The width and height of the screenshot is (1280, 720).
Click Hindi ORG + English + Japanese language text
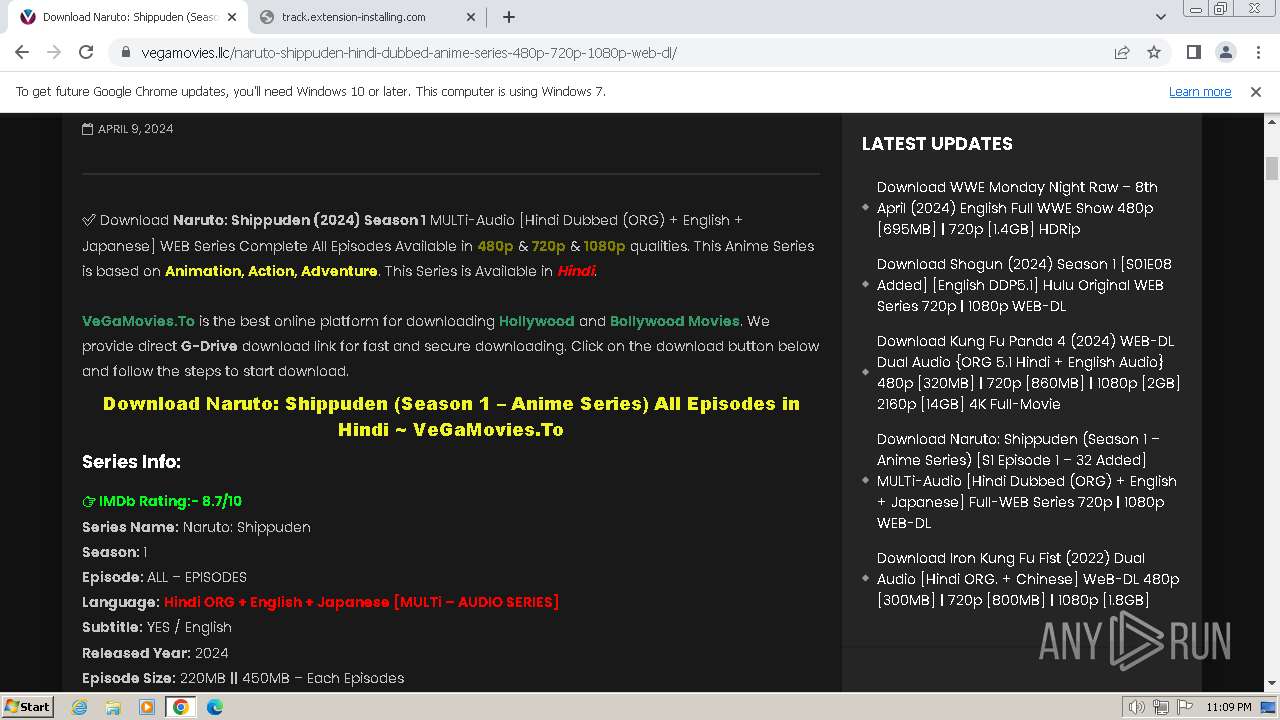click(x=361, y=602)
